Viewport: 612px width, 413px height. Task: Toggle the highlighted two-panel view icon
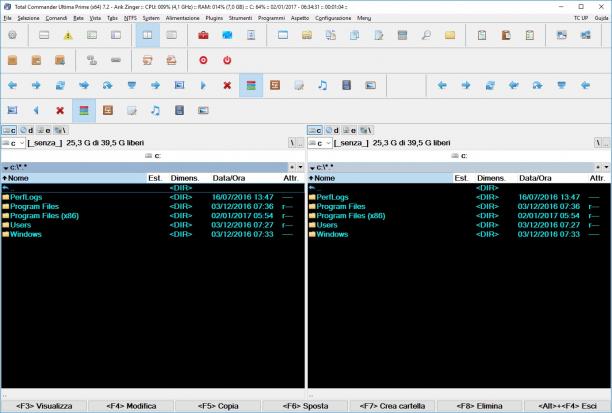pyautogui.click(x=148, y=35)
